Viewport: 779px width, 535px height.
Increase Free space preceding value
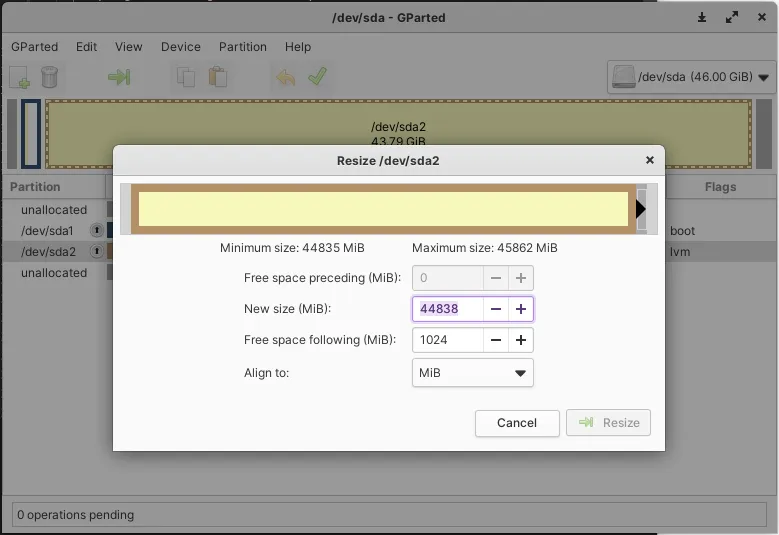click(x=521, y=278)
